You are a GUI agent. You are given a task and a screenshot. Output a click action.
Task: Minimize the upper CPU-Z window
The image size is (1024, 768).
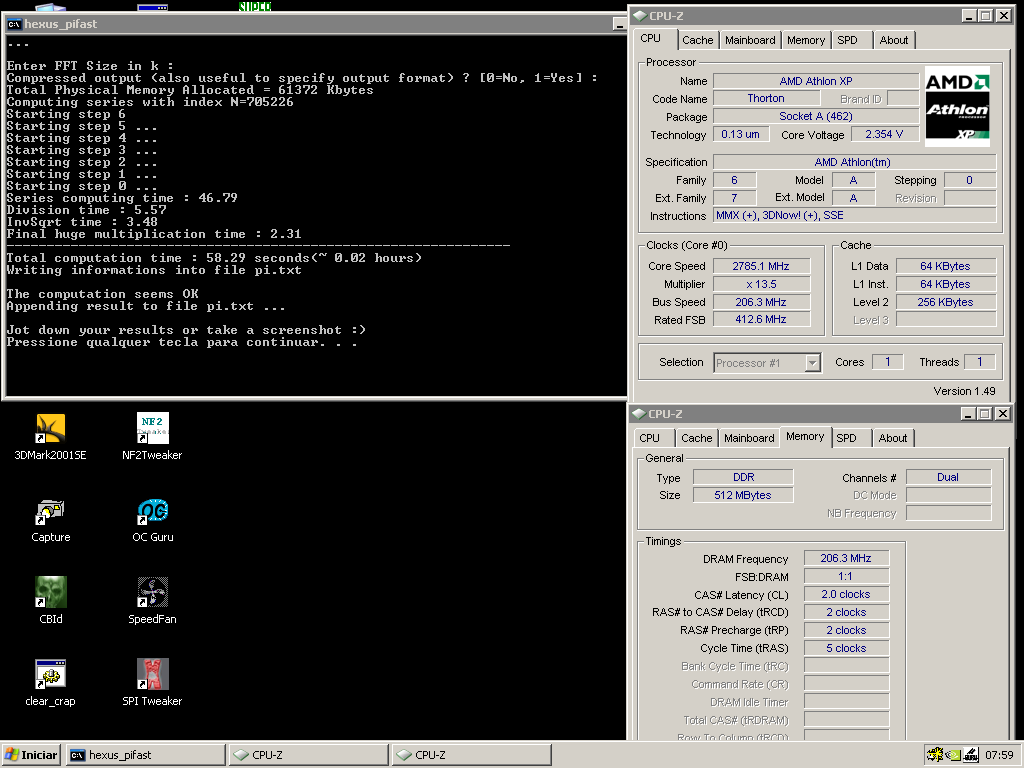tap(969, 16)
